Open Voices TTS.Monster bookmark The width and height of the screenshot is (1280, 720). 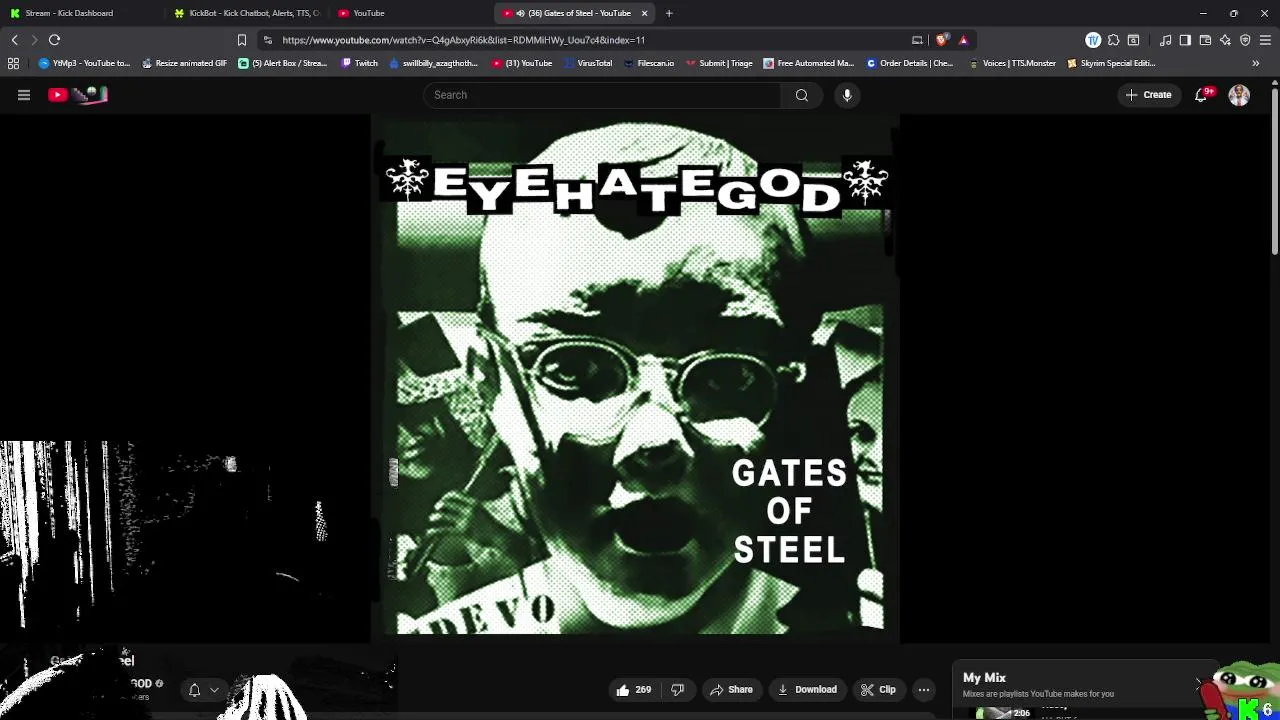[x=1012, y=63]
